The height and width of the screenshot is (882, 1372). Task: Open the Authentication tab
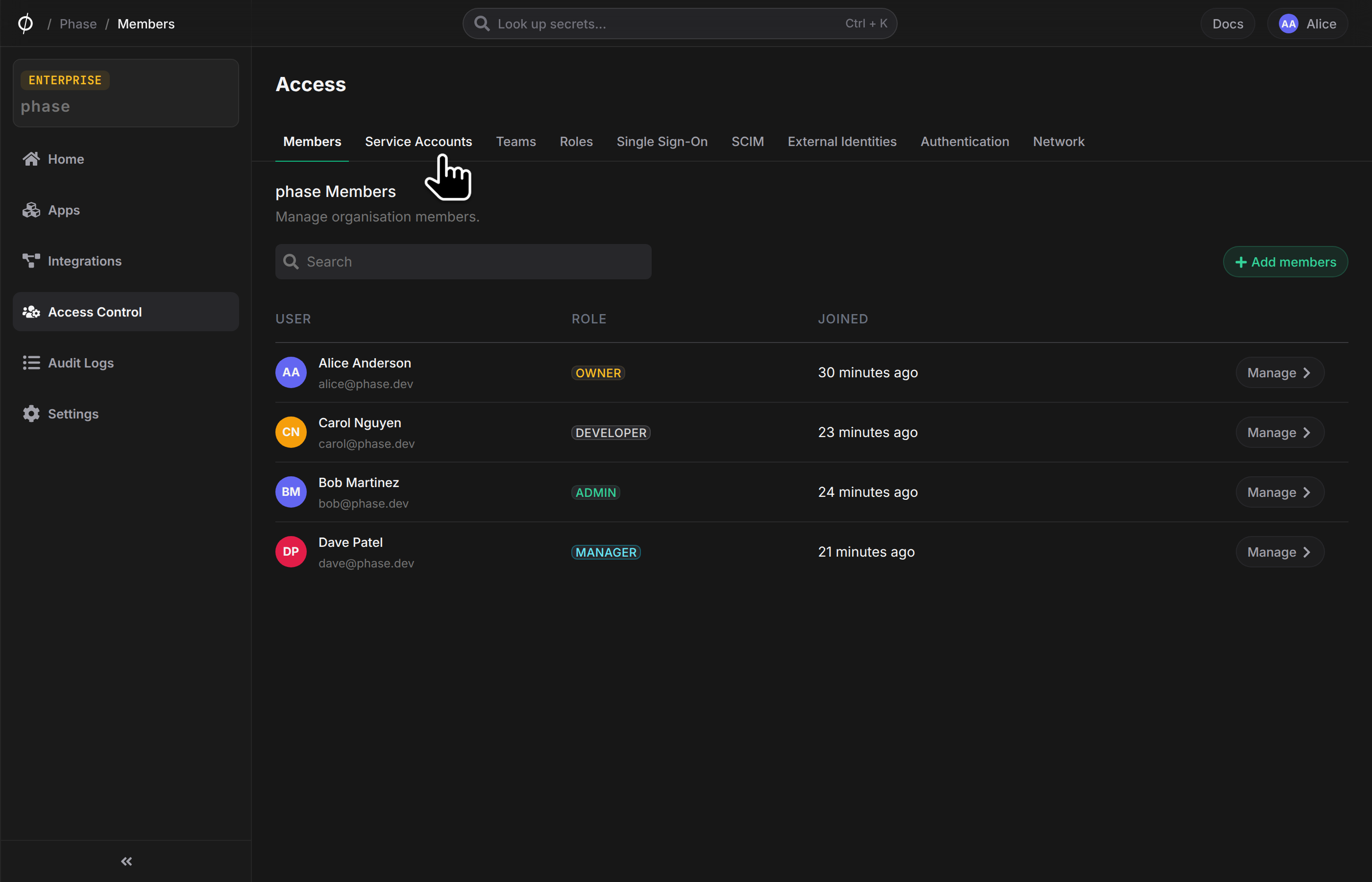click(x=964, y=142)
